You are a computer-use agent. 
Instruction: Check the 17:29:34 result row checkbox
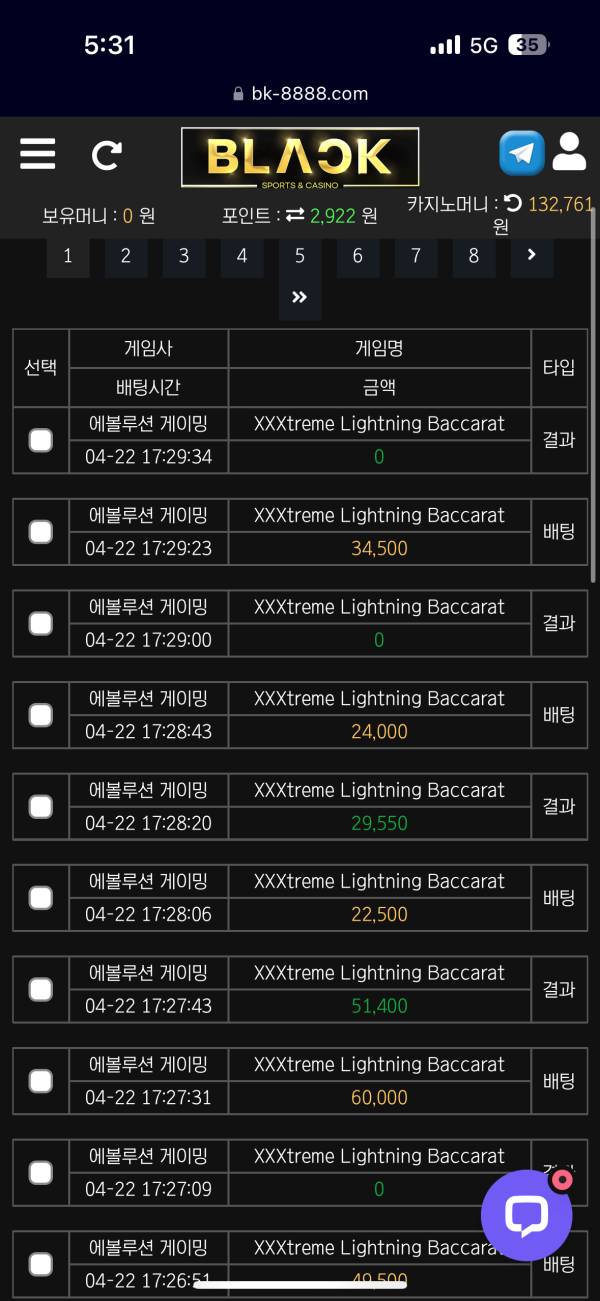40,440
